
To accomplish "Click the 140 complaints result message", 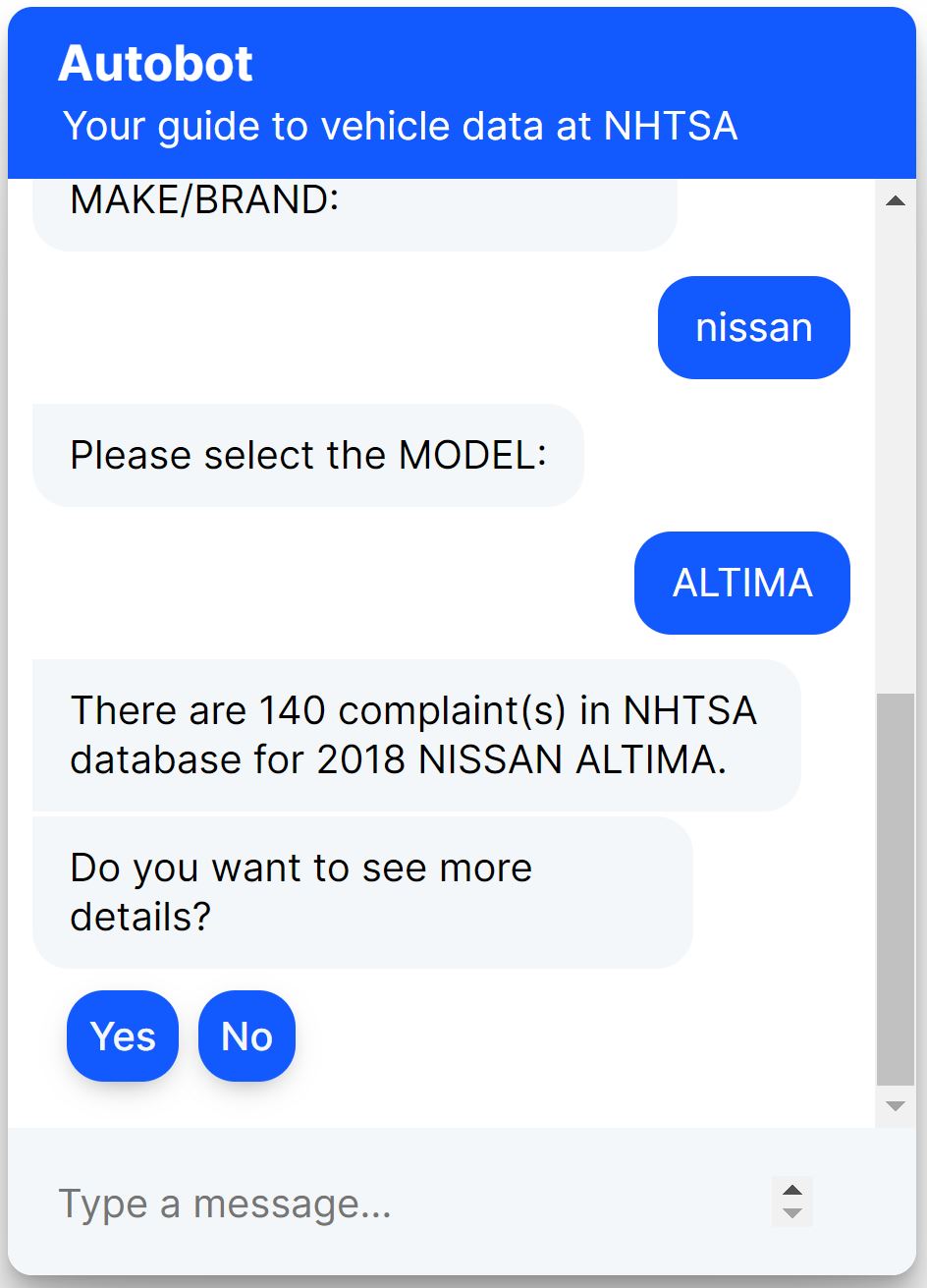I will (x=416, y=735).
